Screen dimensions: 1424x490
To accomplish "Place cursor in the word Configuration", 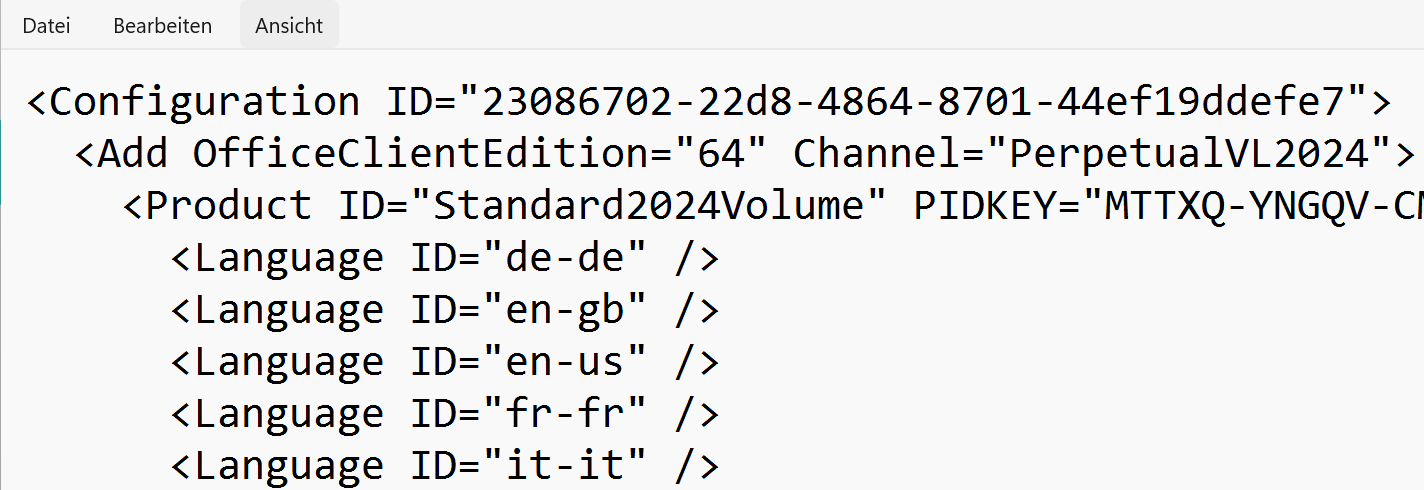I will coord(204,102).
